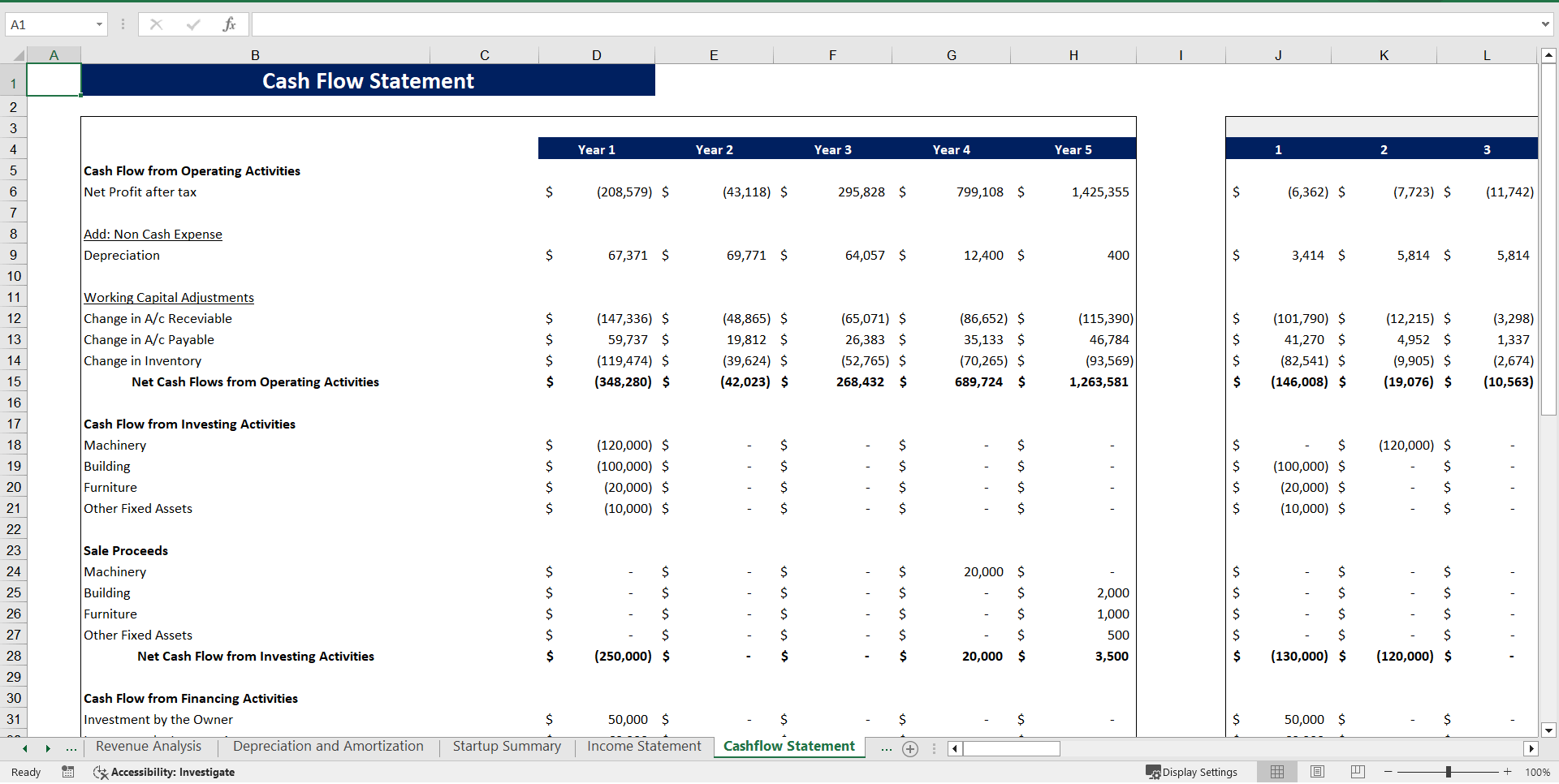Viewport: 1559px width, 784px height.
Task: Open the Name Box dropdown arrow
Action: (100, 24)
